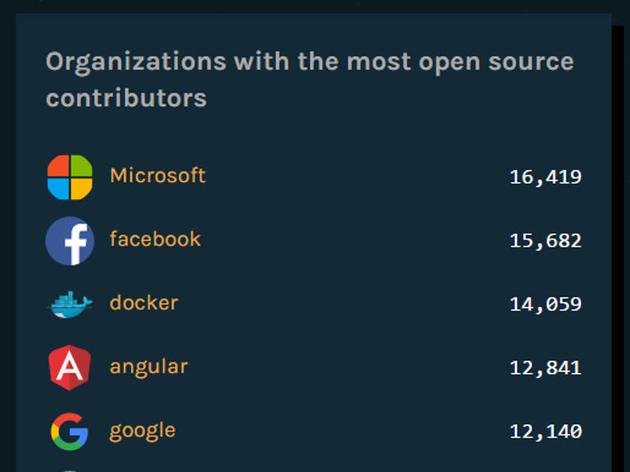Click the Docker whale logo
630x472 pixels.
pos(70,304)
